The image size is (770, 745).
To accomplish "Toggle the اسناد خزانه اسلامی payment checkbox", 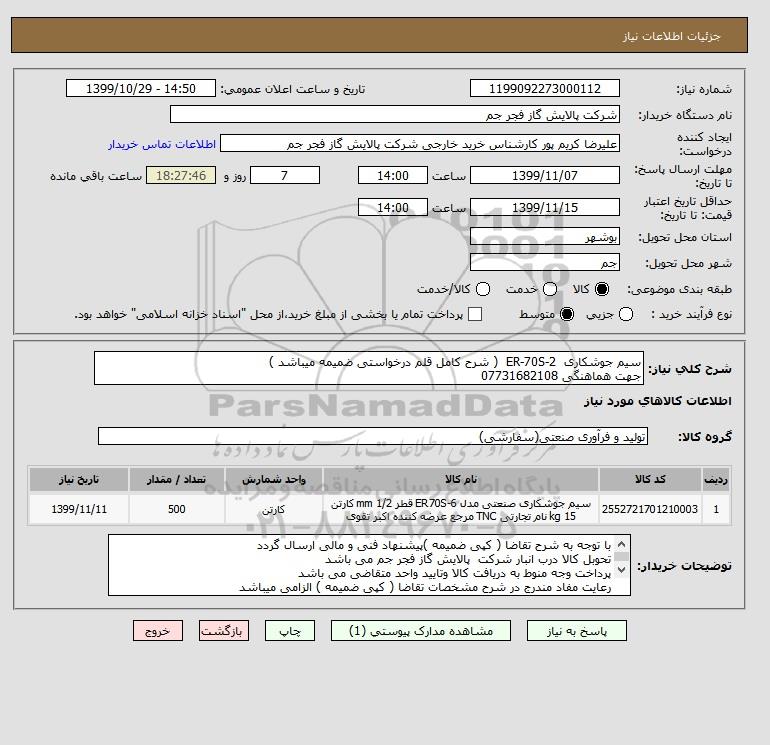I will (475, 314).
